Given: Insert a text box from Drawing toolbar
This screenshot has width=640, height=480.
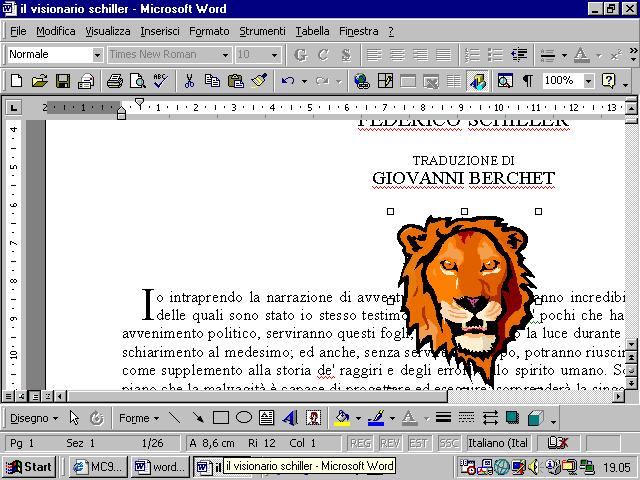Looking at the screenshot, I should [x=267, y=418].
